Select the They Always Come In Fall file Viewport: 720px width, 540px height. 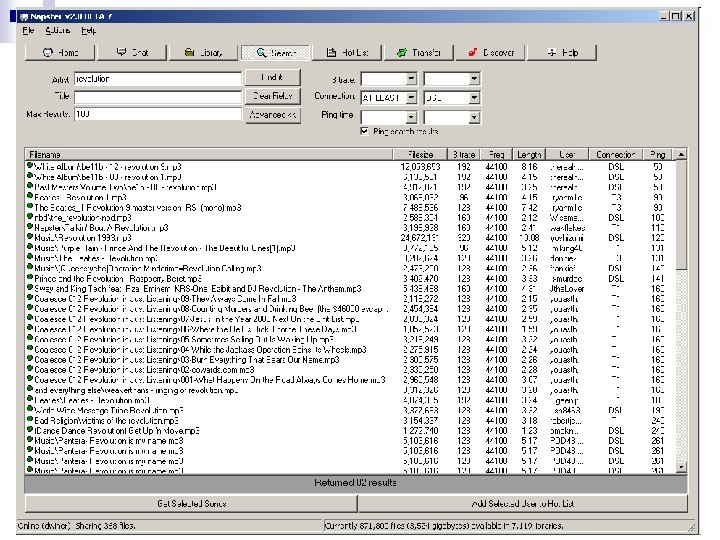point(165,299)
